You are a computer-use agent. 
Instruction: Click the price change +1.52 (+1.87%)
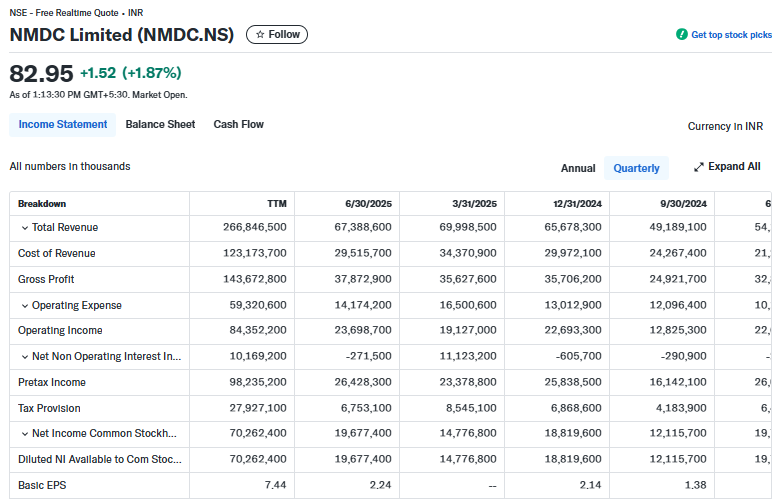click(131, 73)
